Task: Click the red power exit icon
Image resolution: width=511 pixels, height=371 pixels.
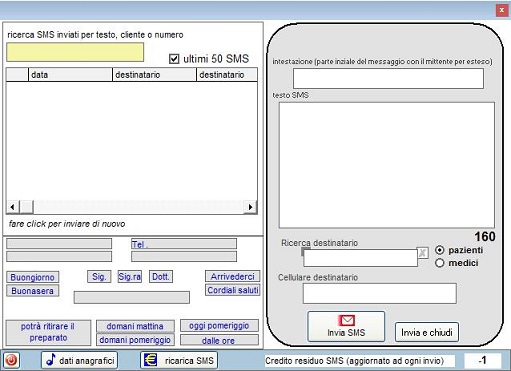Action: tap(12, 360)
